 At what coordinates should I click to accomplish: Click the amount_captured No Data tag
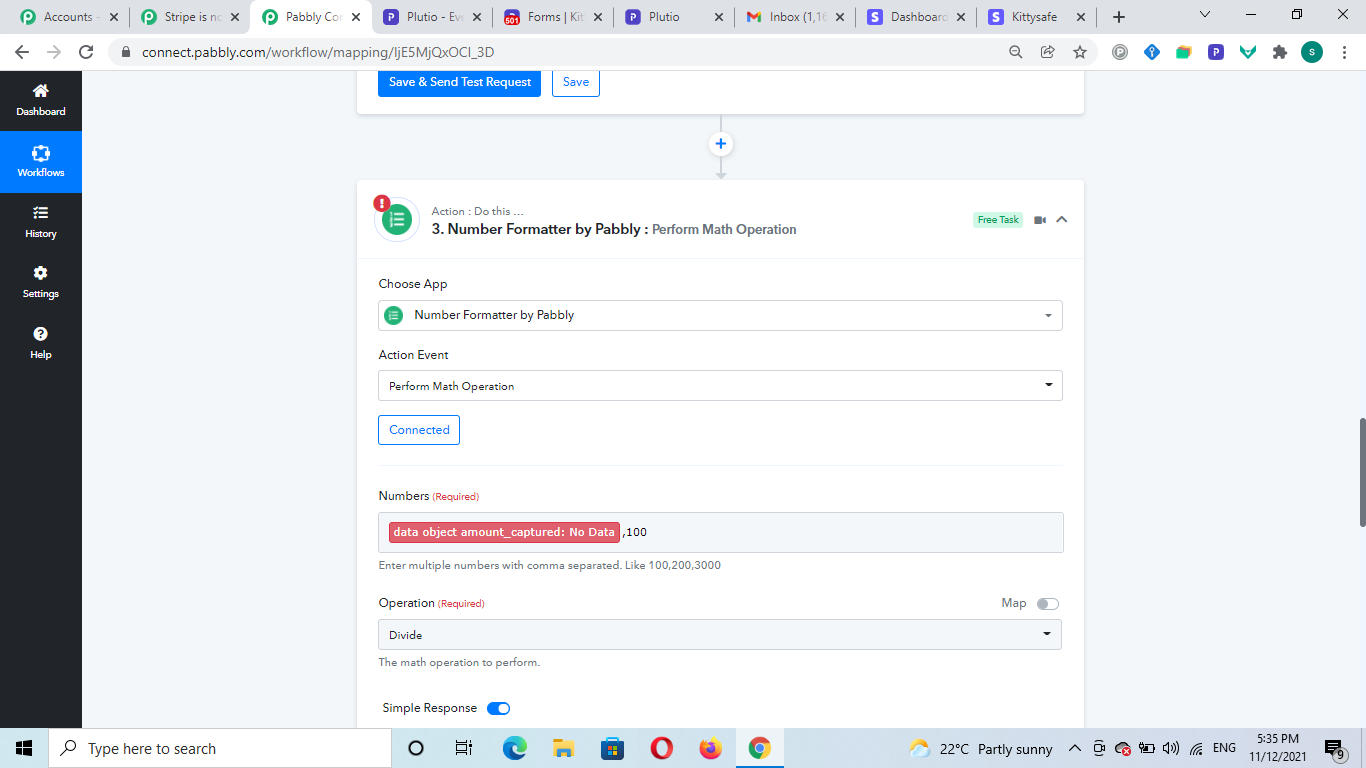pyautogui.click(x=504, y=532)
